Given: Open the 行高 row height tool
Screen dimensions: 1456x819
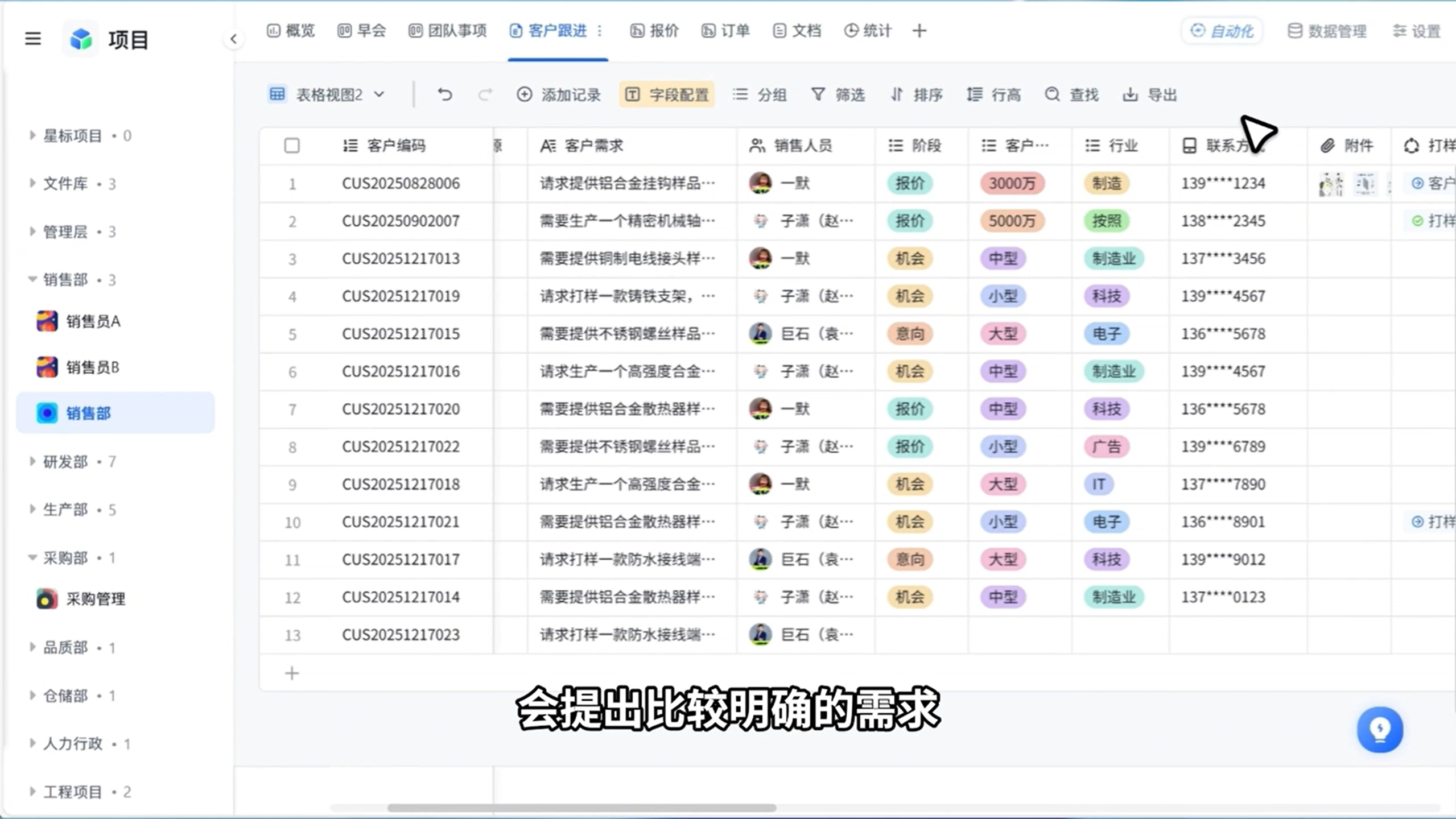Looking at the screenshot, I should tap(993, 94).
